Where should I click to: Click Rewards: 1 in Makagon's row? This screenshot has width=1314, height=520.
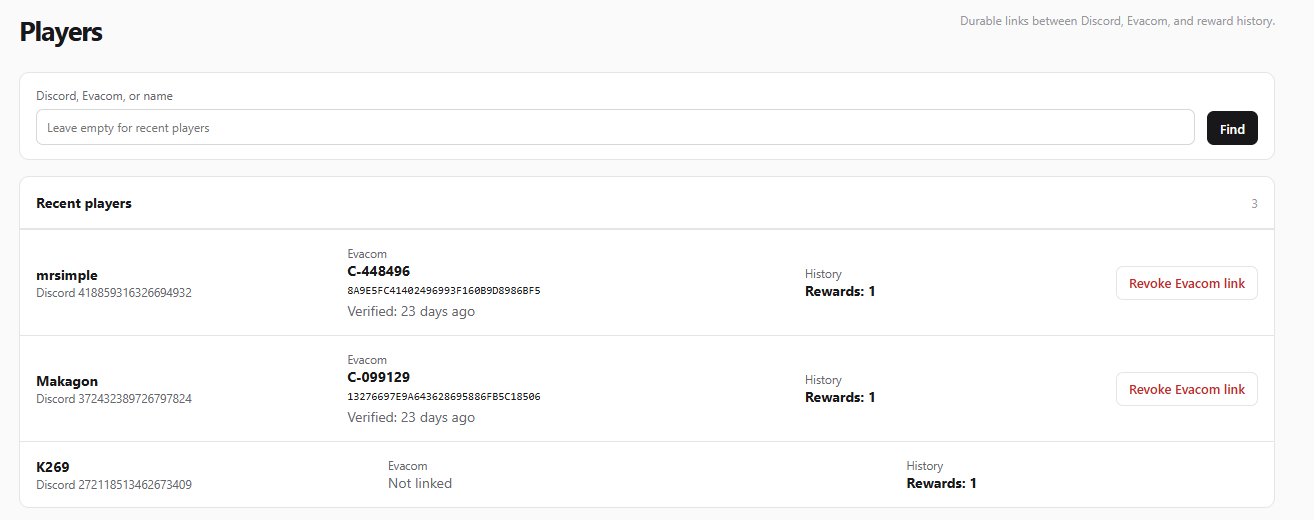[840, 397]
